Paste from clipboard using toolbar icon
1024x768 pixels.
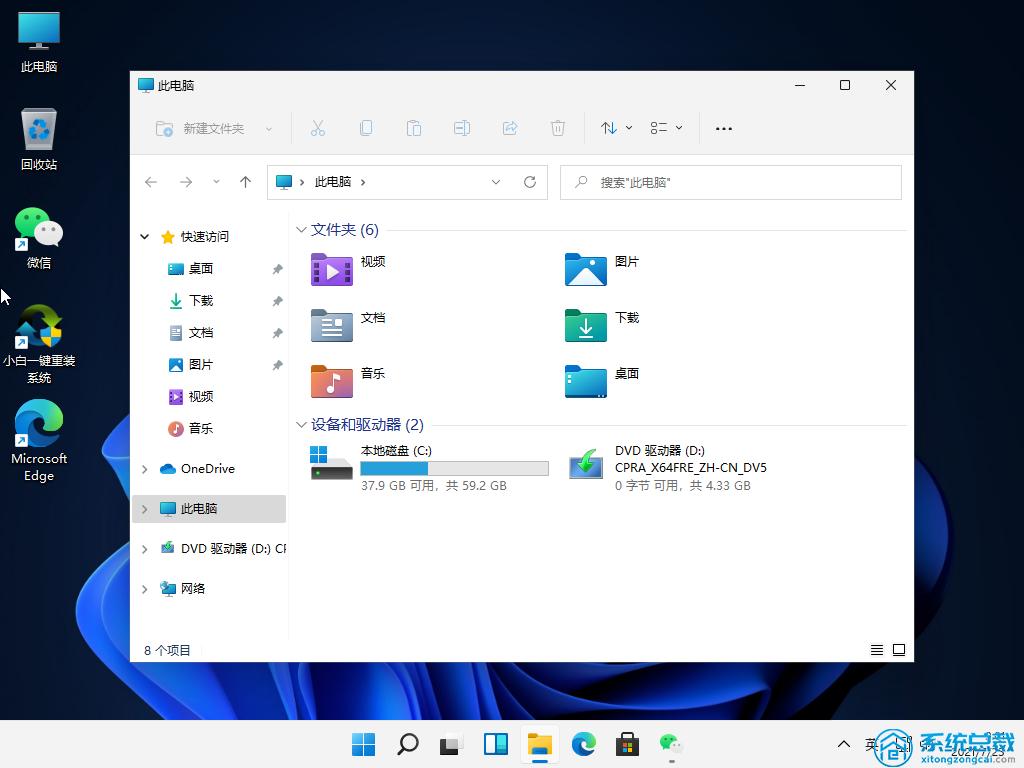click(x=414, y=128)
